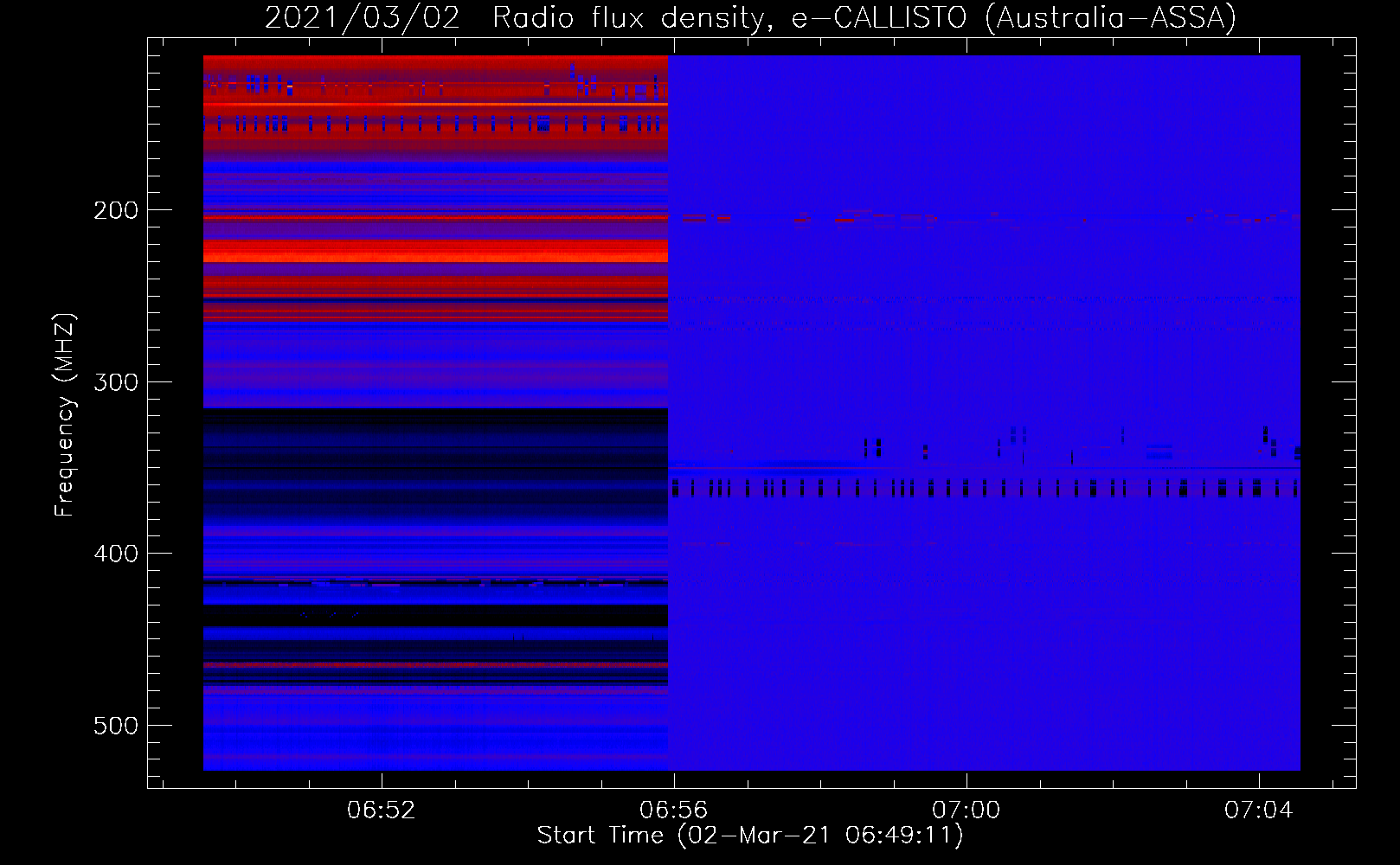1400x865 pixels.
Task: Click the 07:00 time tick label
Action: [966, 810]
